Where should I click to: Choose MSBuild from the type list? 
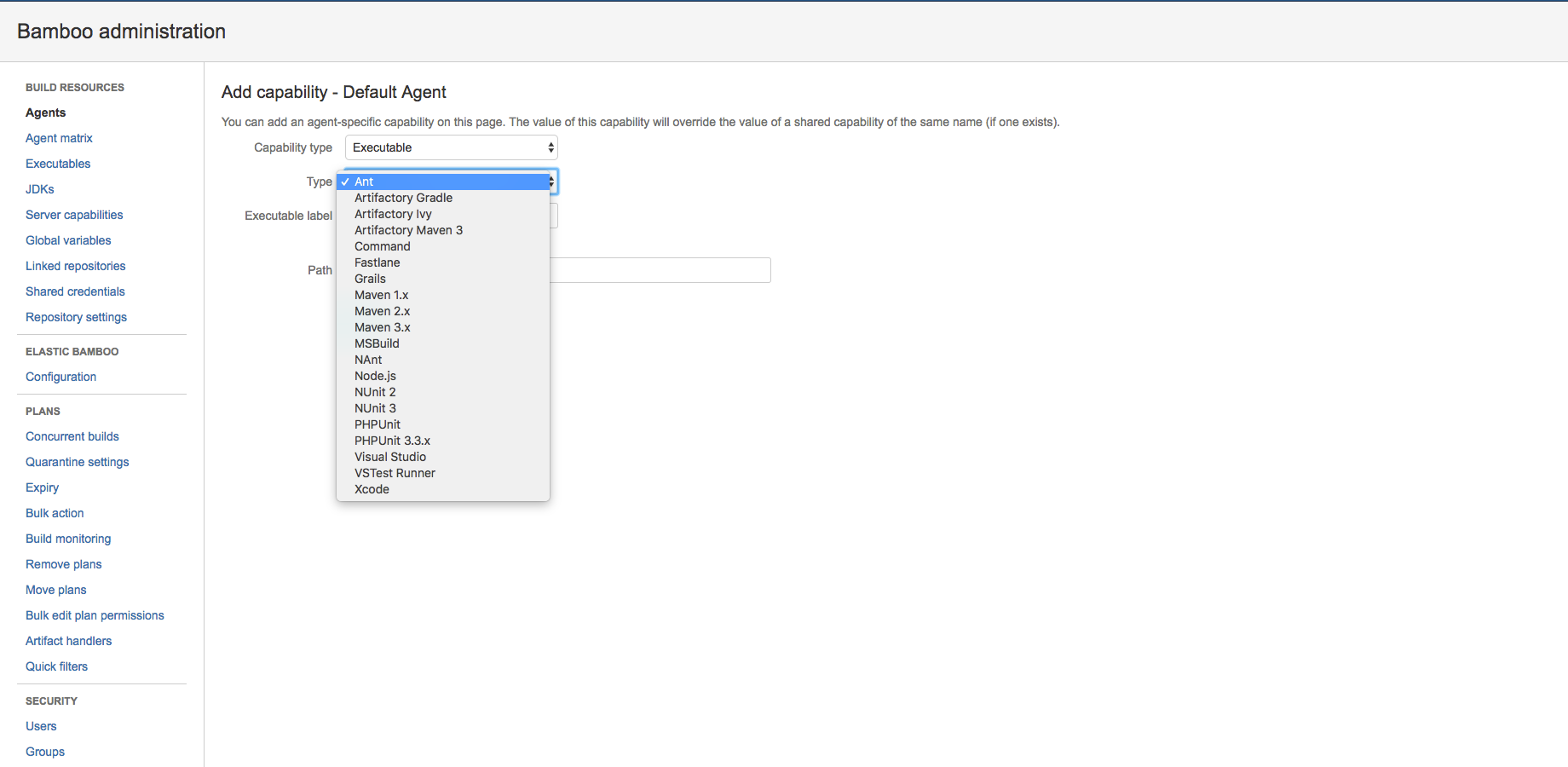pyautogui.click(x=443, y=343)
